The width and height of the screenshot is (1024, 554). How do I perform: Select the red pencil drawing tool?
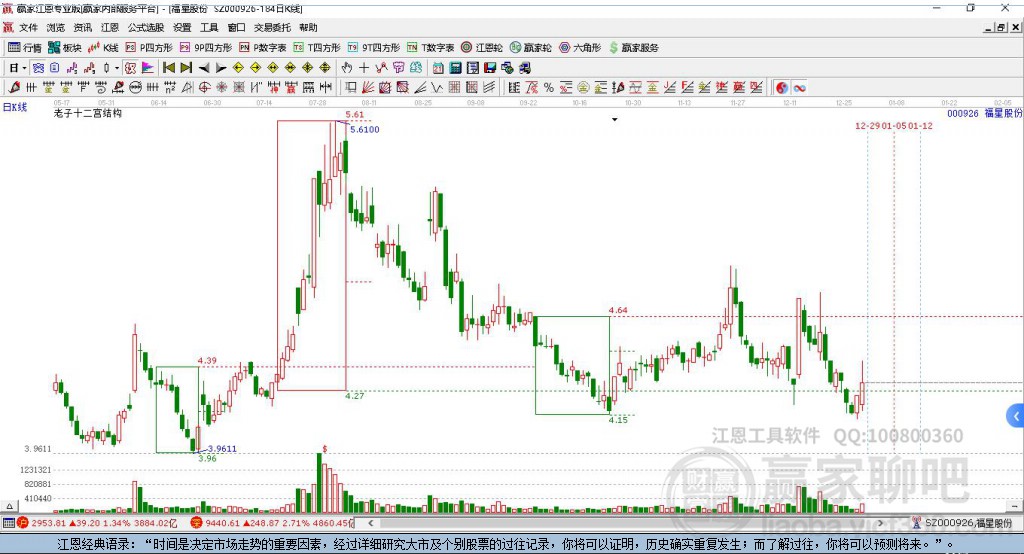(x=14, y=88)
